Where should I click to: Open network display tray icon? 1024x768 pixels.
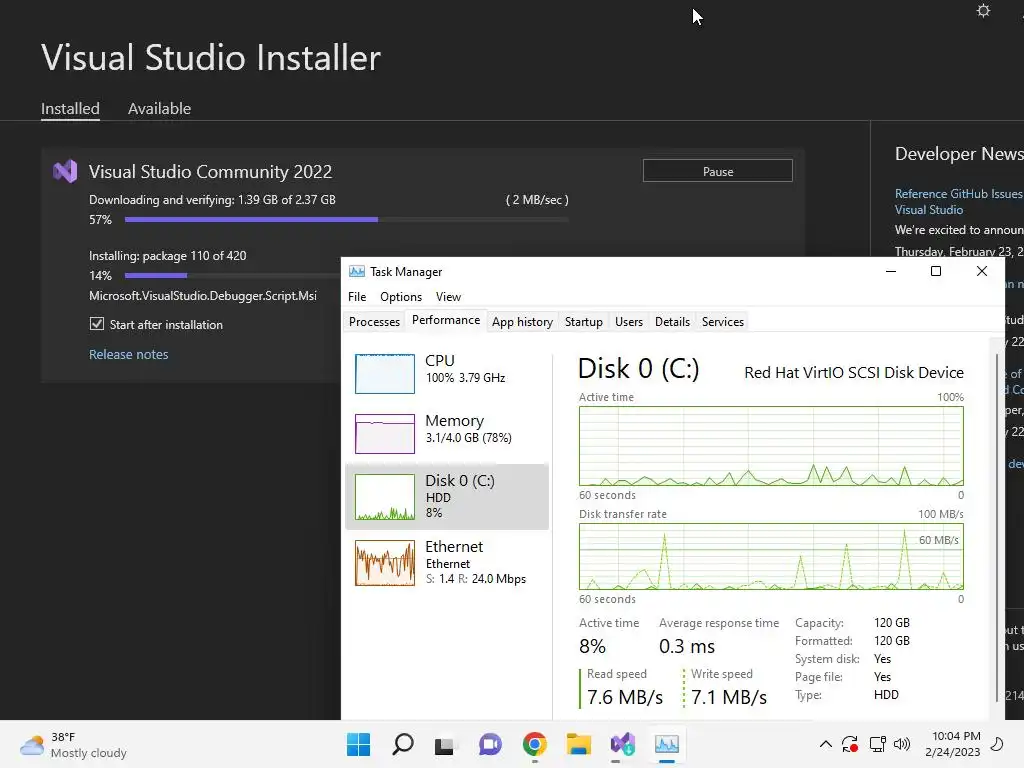877,744
